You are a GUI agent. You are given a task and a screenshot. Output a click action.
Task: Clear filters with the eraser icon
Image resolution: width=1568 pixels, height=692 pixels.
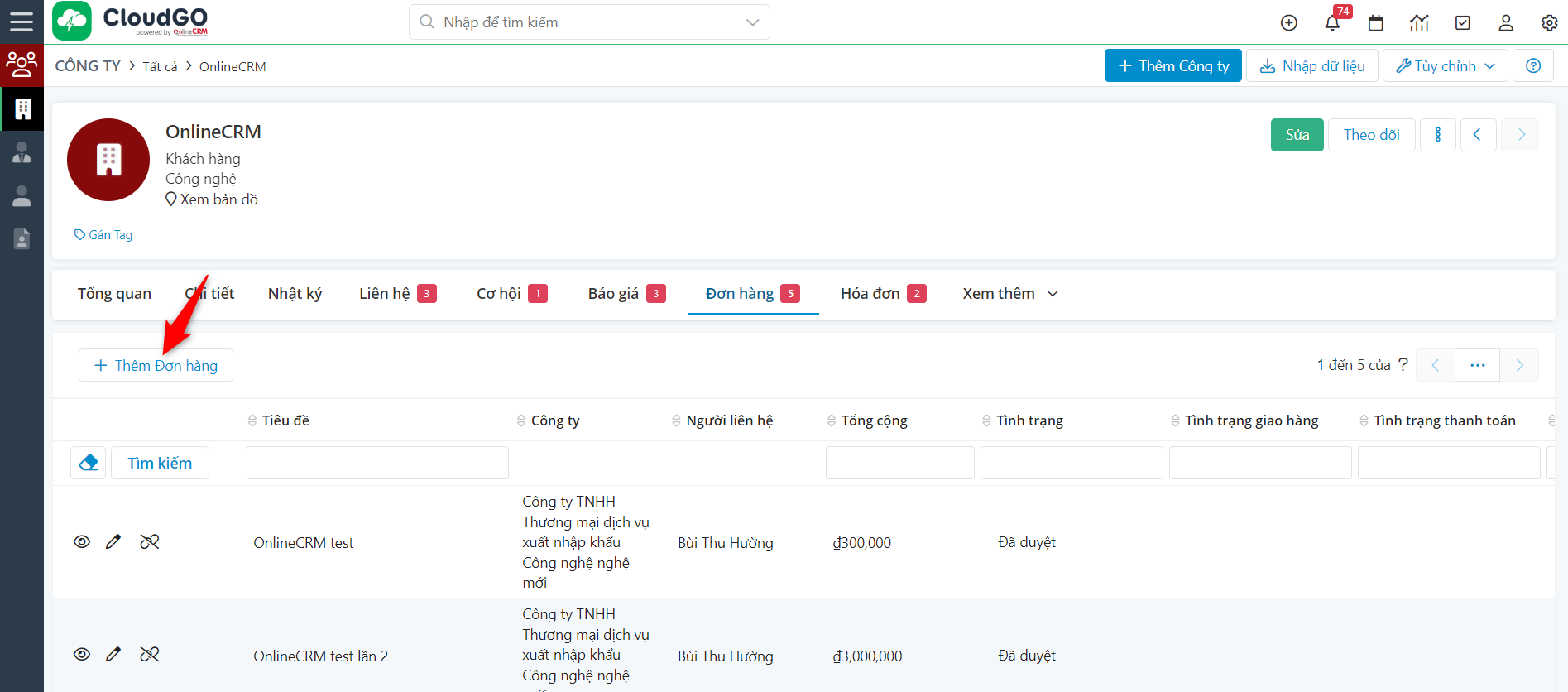pos(89,463)
